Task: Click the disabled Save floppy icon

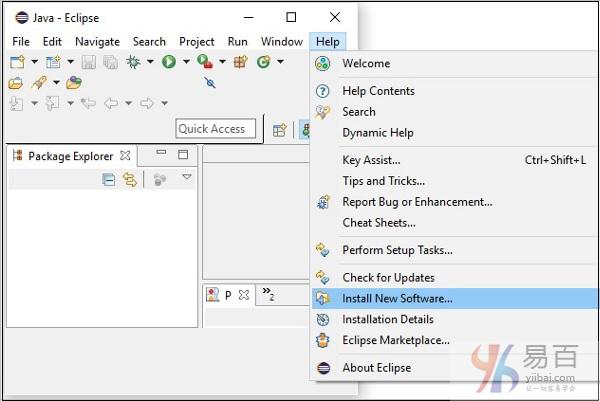Action: pyautogui.click(x=88, y=62)
